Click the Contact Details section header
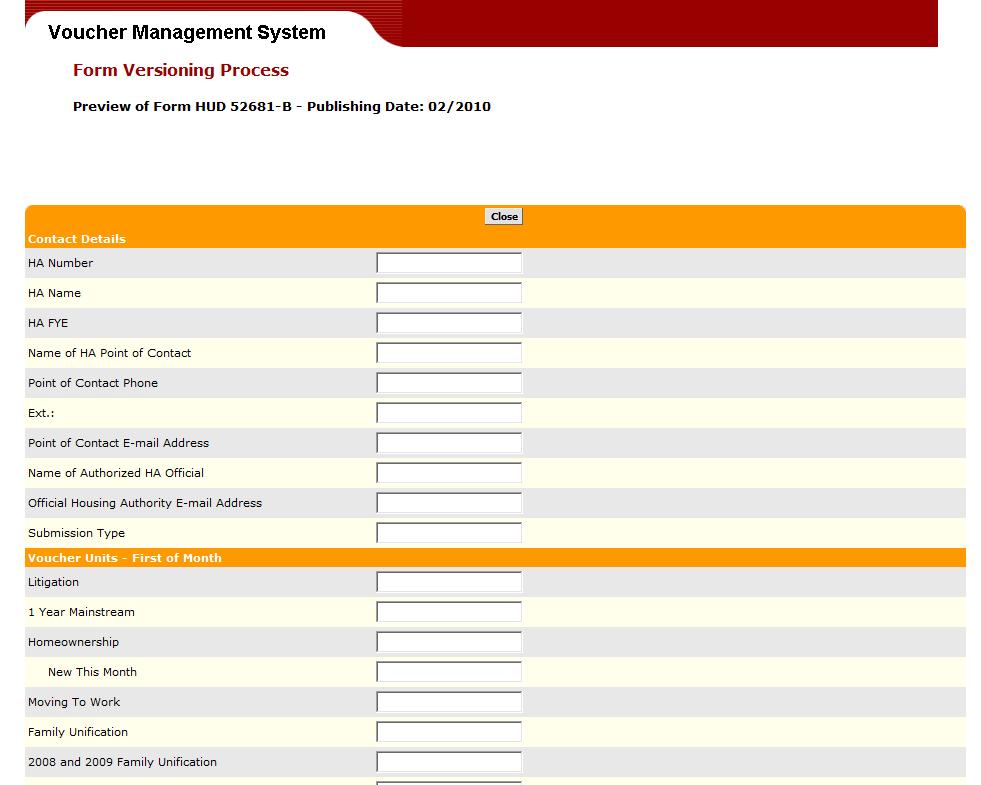Image resolution: width=981 pixels, height=785 pixels. (x=77, y=239)
